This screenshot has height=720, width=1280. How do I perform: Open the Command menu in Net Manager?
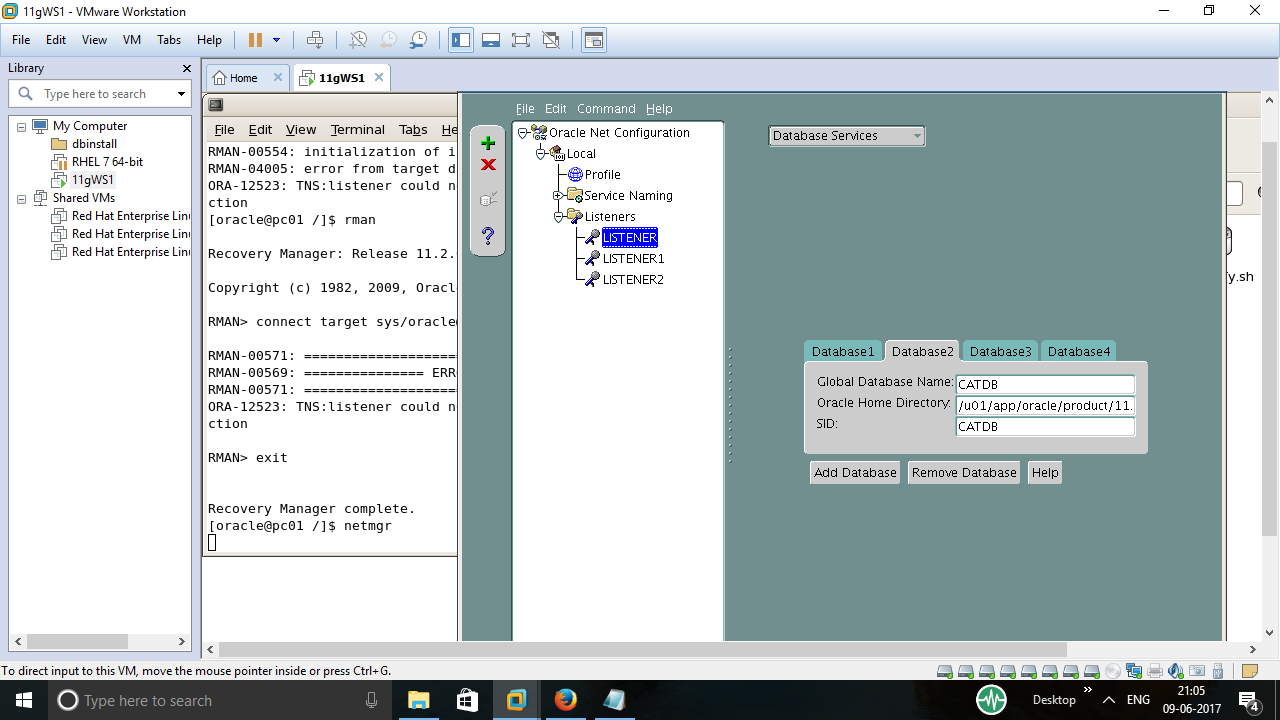606,109
